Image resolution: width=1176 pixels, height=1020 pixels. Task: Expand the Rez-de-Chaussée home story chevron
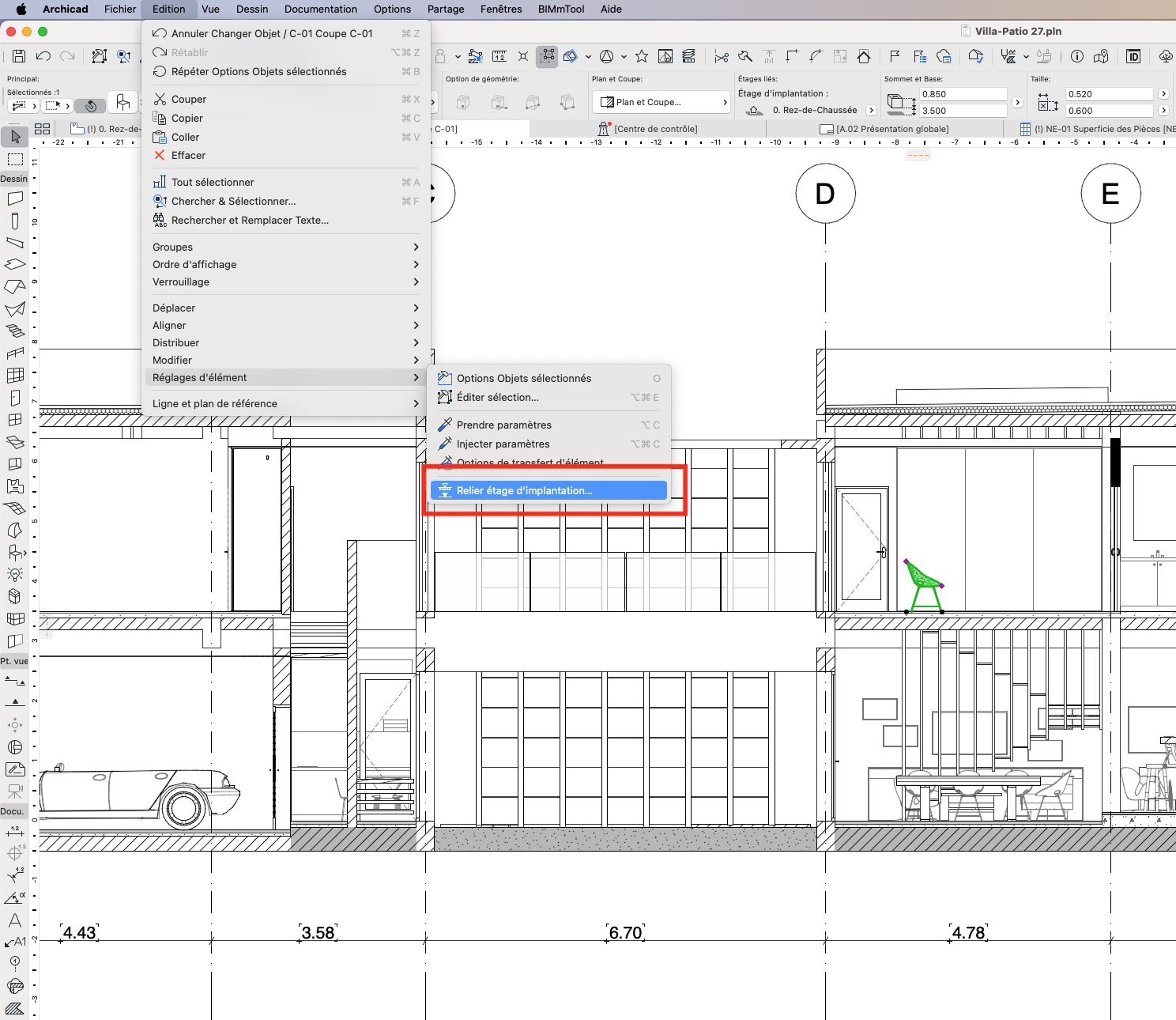(x=871, y=111)
